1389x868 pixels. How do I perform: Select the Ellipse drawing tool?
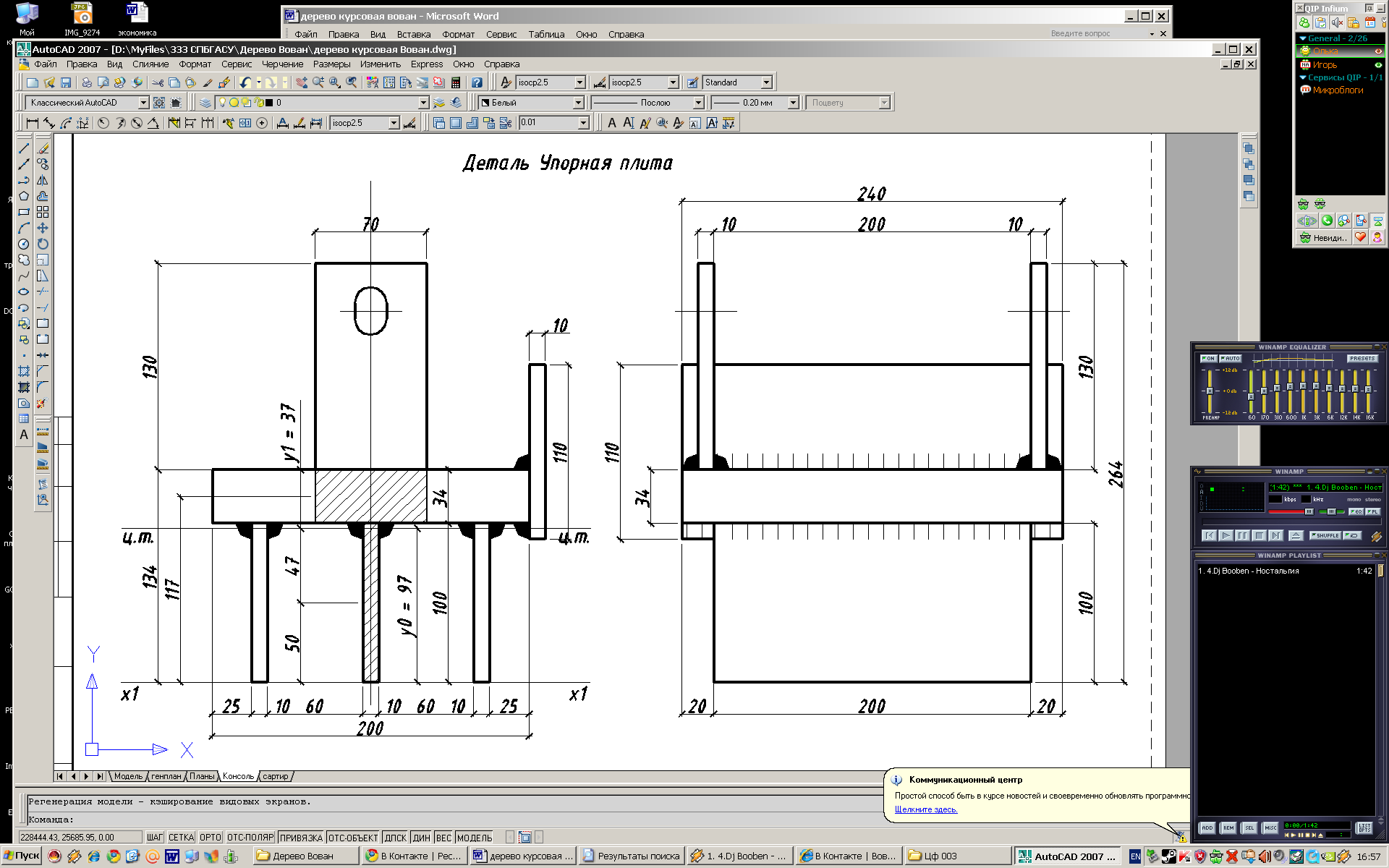click(24, 292)
